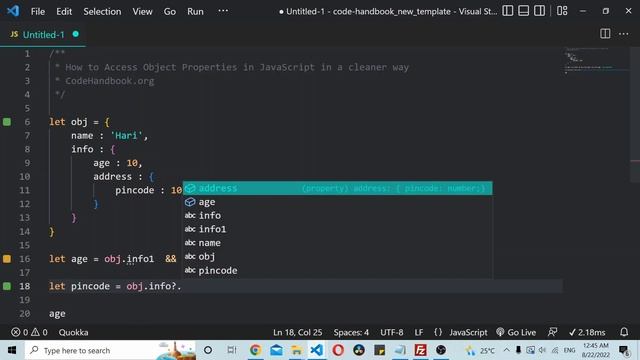Open the Mail app from the taskbar

point(276,350)
